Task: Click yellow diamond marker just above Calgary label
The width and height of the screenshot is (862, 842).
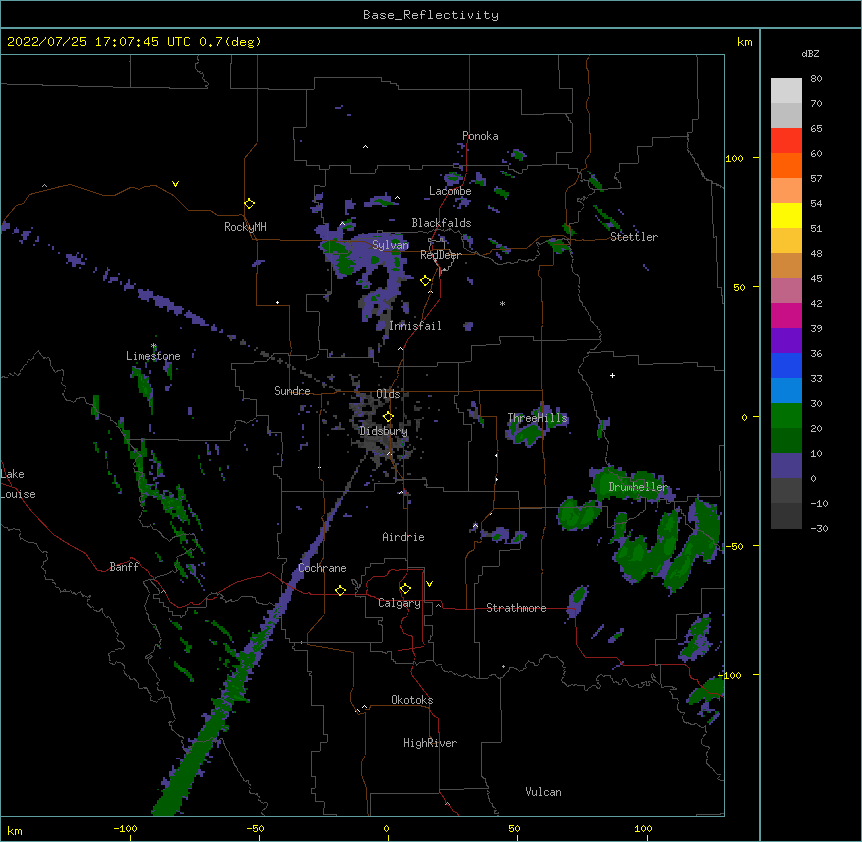Action: click(405, 589)
